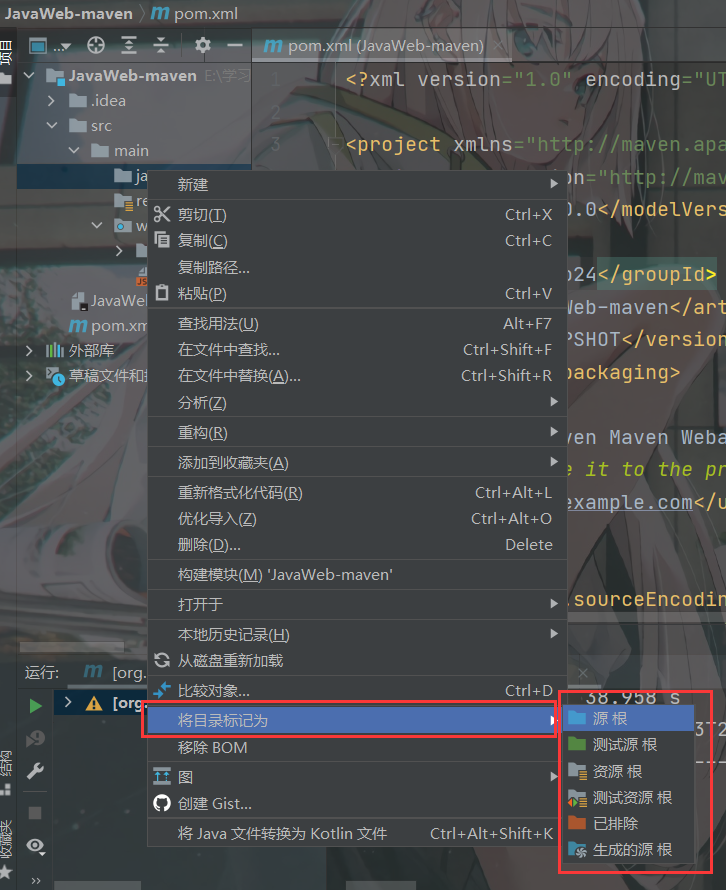726x890 pixels.
Task: Click the collapse all icon in Project toolbar
Action: tap(161, 45)
